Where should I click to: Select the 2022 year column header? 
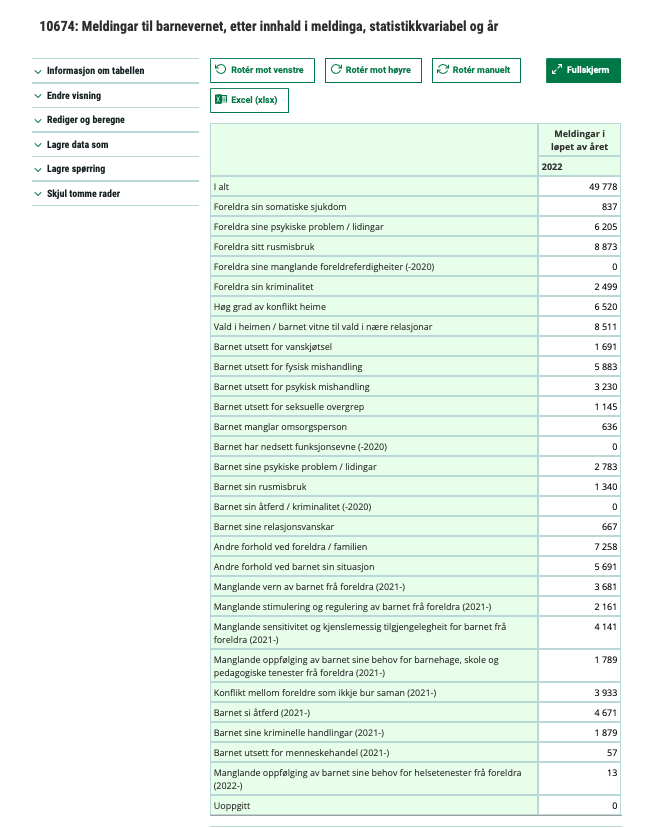pos(552,167)
